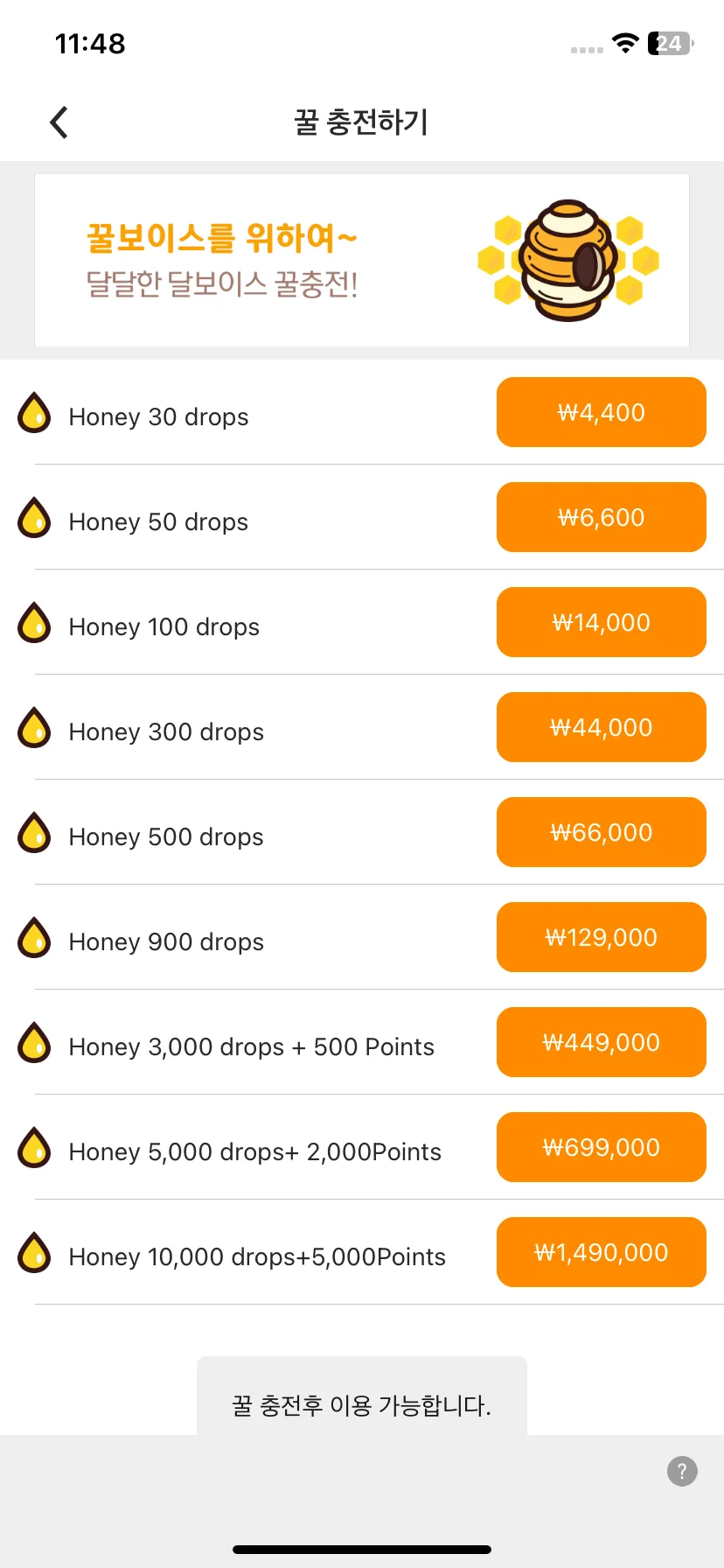Image resolution: width=724 pixels, height=1568 pixels.
Task: Select the ₩66,000 price button
Action: (602, 832)
